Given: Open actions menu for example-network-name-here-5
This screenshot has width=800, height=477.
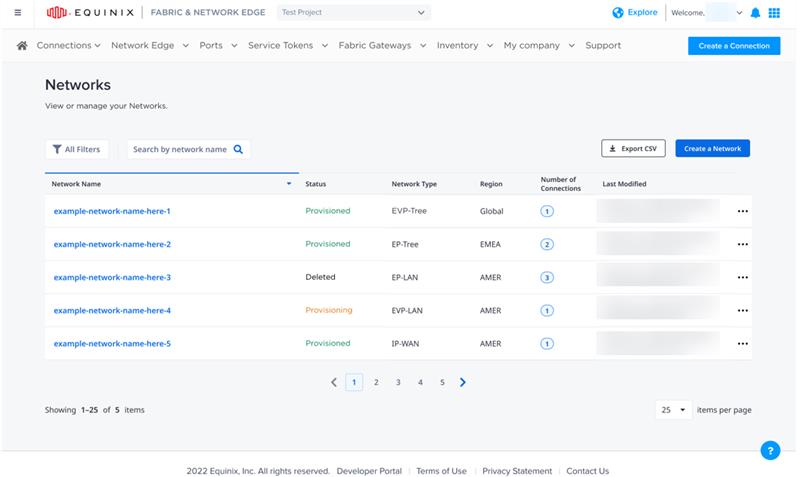Looking at the screenshot, I should click(x=742, y=344).
